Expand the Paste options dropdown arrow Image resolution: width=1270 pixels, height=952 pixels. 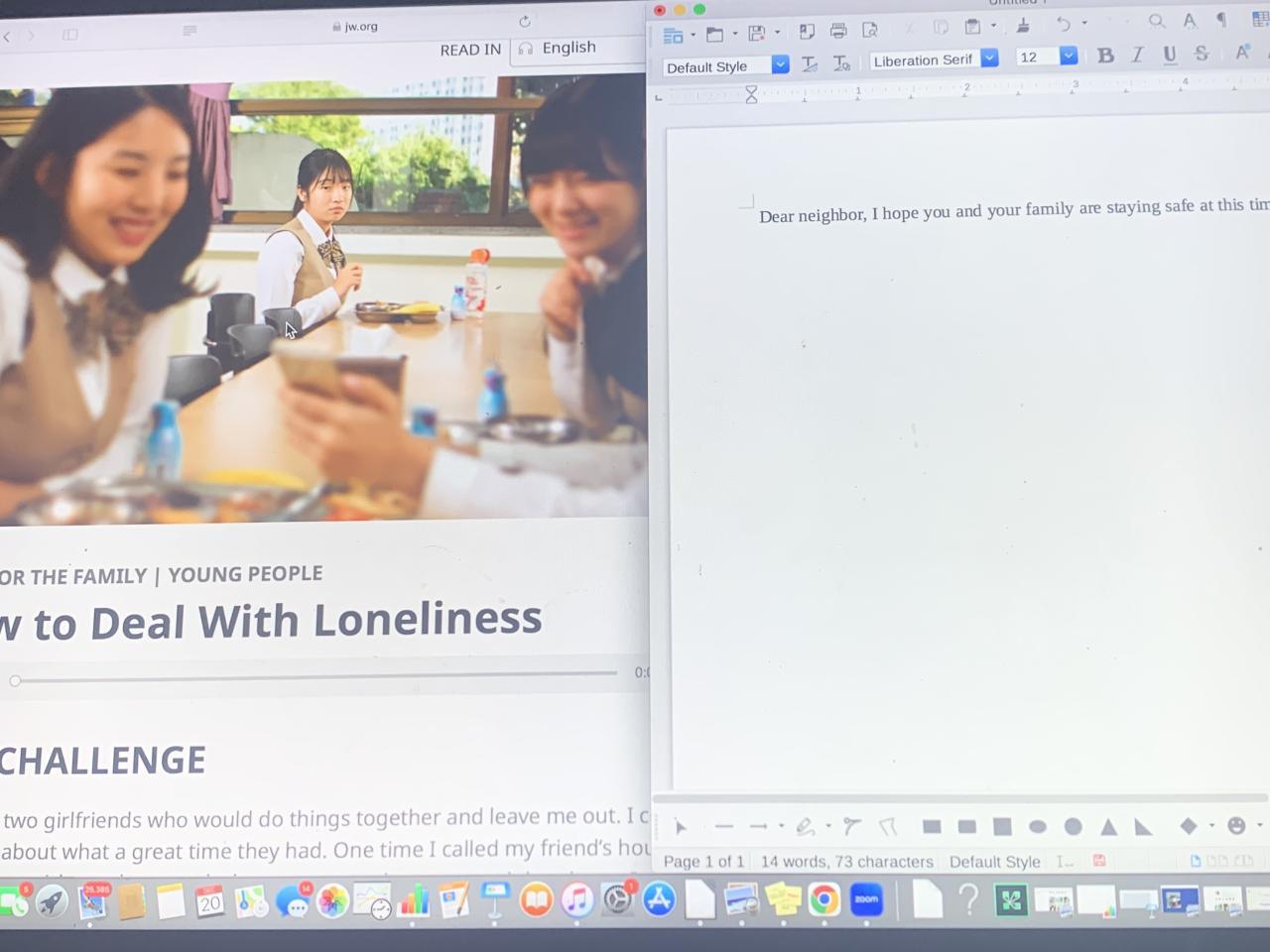pos(993,26)
